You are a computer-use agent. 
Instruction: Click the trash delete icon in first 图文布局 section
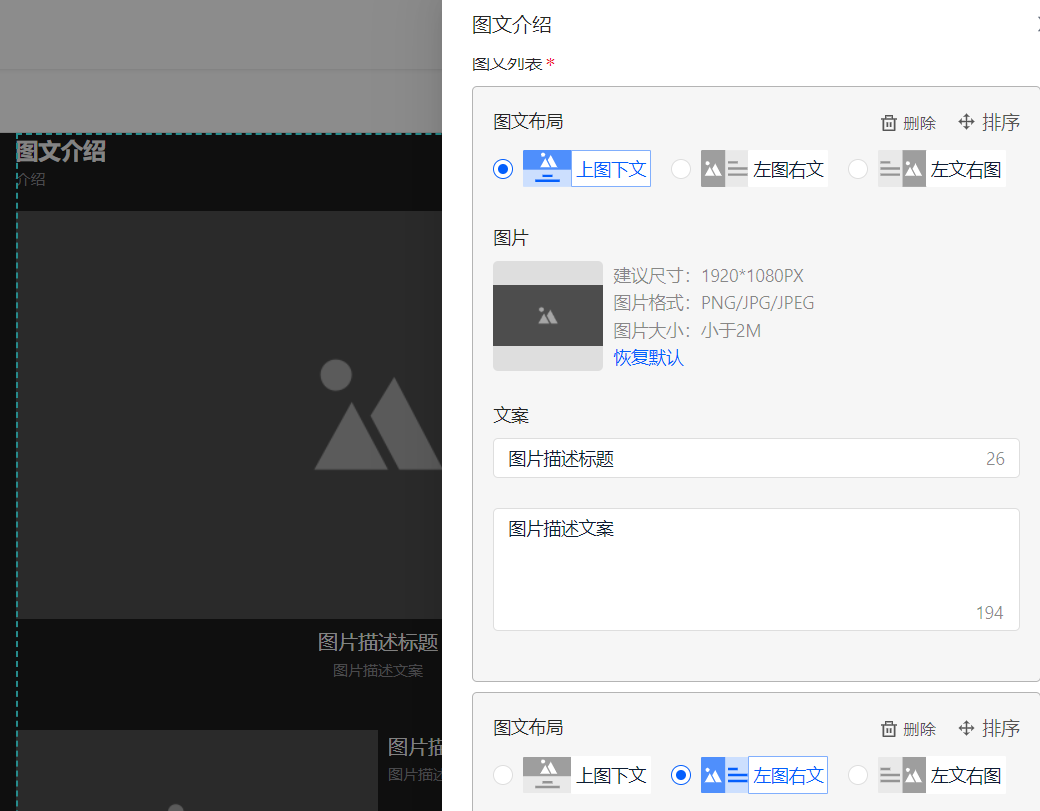(x=888, y=122)
